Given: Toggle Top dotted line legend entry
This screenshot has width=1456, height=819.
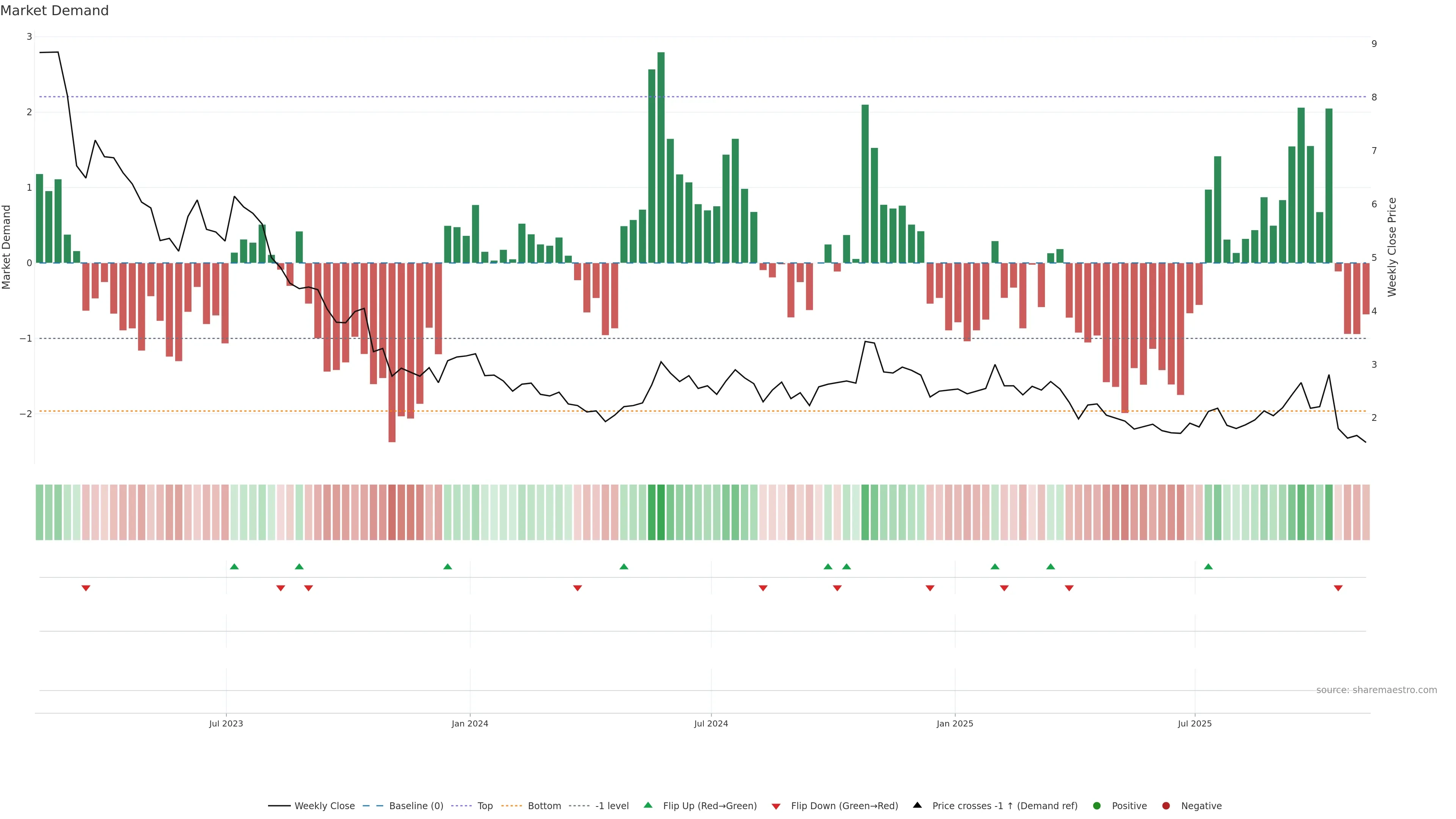Looking at the screenshot, I should [485, 806].
